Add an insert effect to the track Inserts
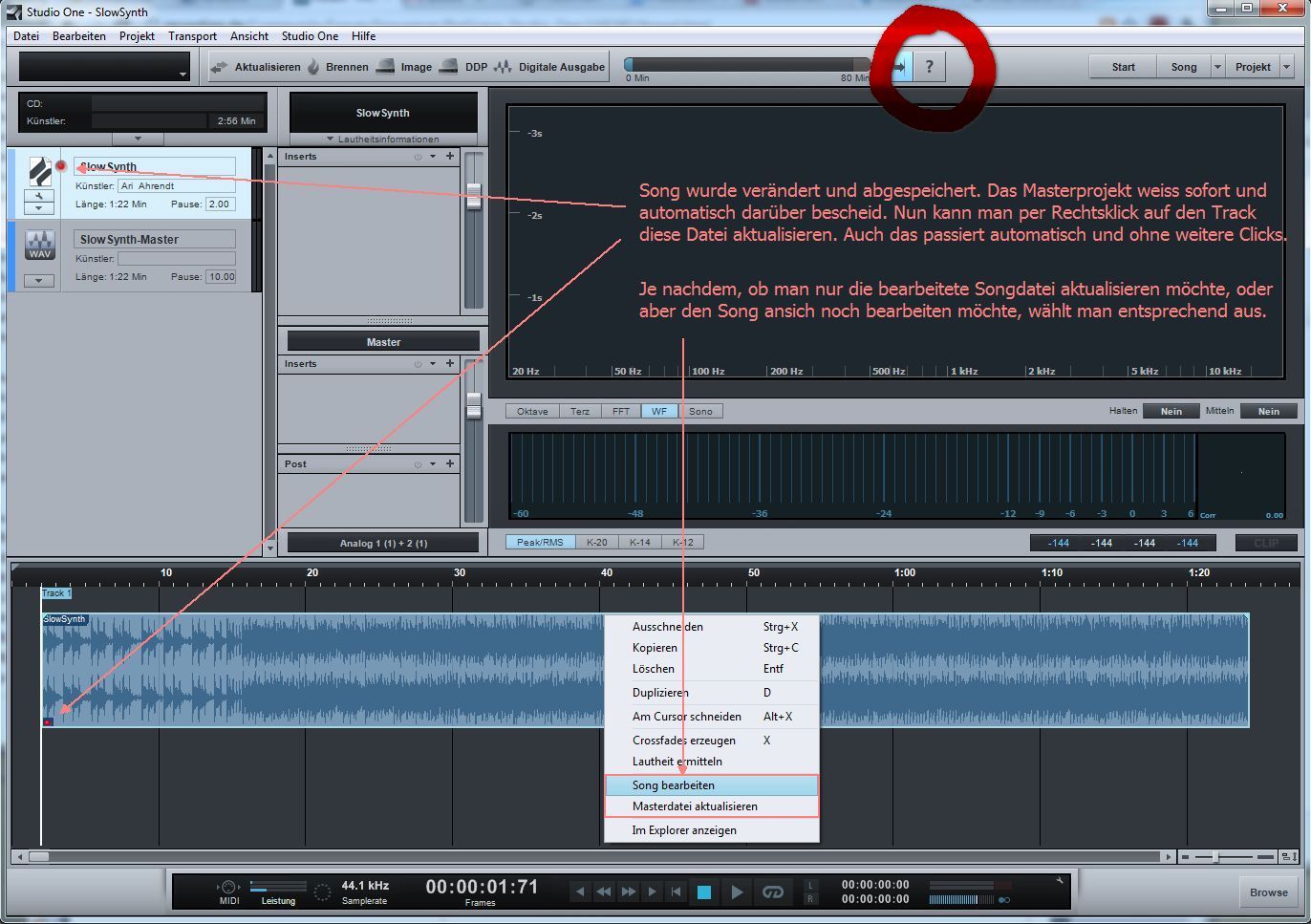The image size is (1311, 924). 450,156
